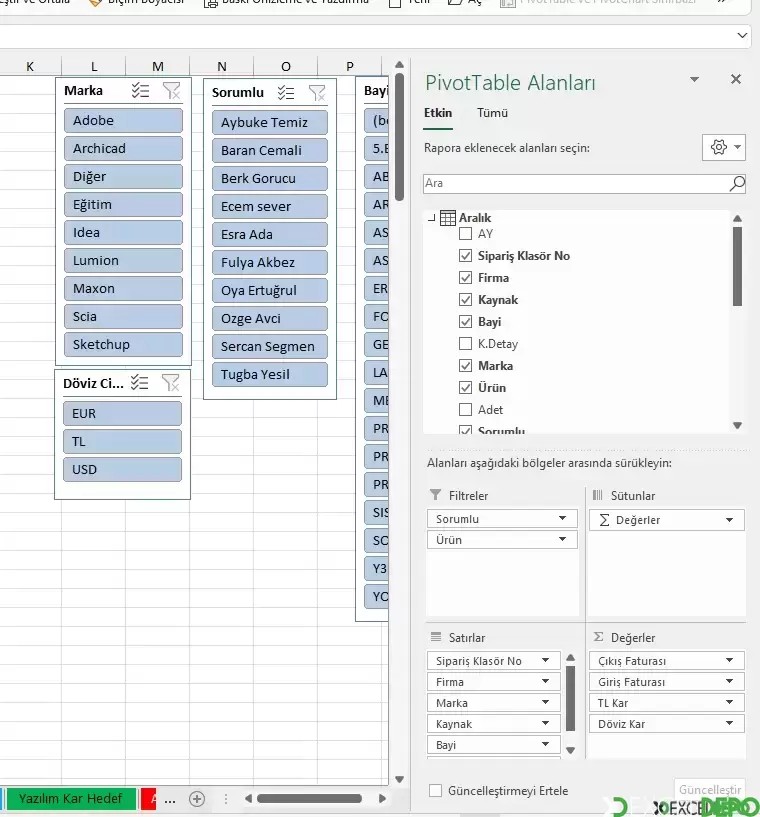This screenshot has width=760, height=817.
Task: Uncheck the Bayi field checkbox
Action: click(x=466, y=321)
